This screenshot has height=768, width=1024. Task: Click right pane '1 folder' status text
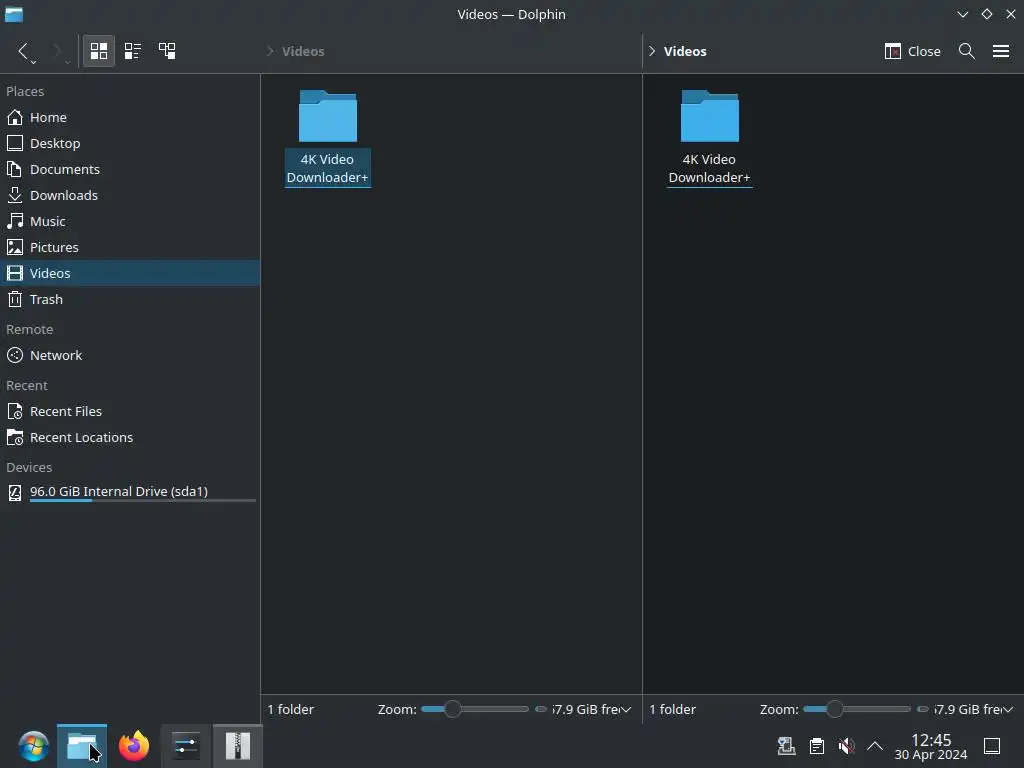(x=673, y=709)
